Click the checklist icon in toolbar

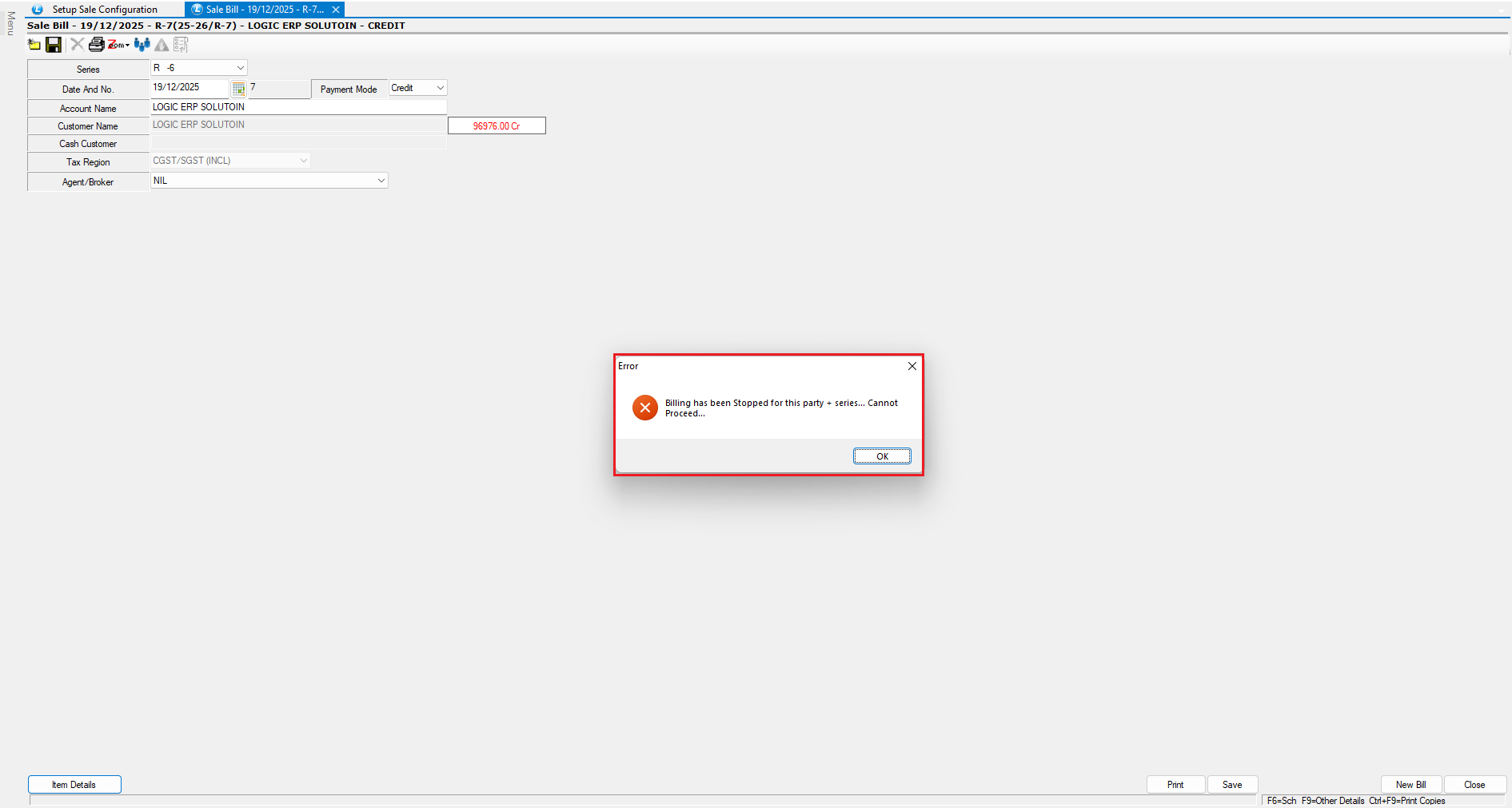(x=181, y=45)
